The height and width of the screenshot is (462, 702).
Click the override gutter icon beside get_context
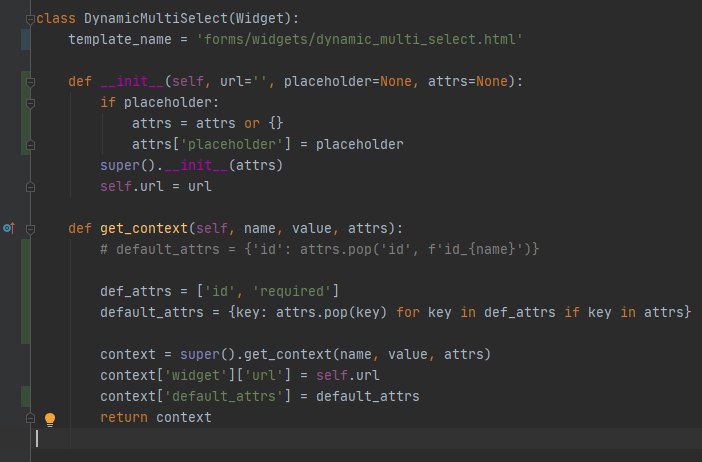[x=9, y=228]
